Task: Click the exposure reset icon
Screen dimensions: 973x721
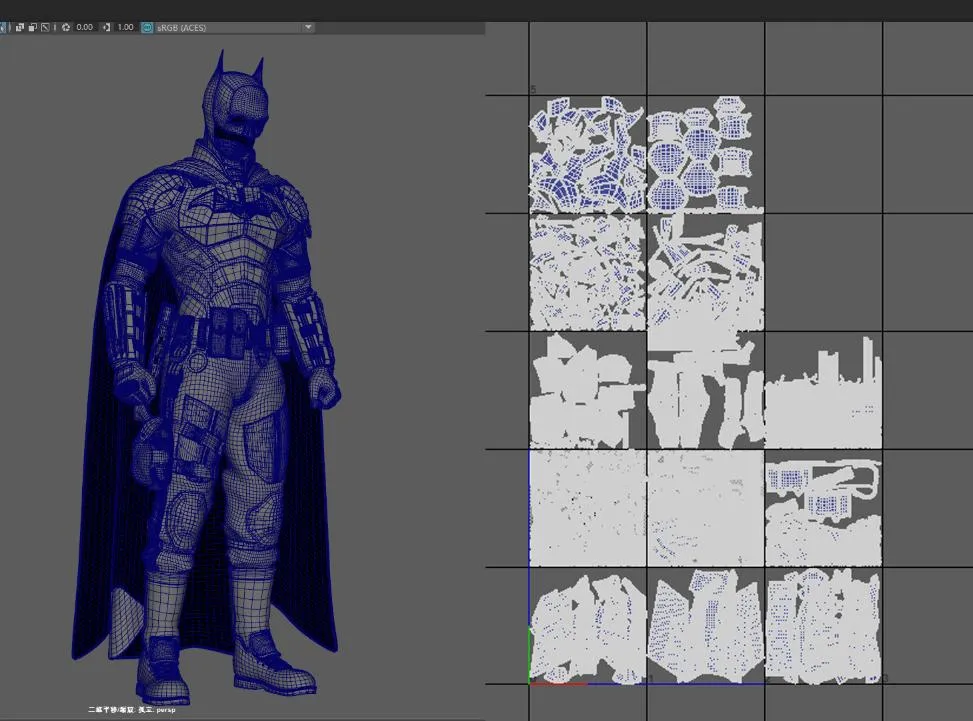Action: tap(66, 27)
